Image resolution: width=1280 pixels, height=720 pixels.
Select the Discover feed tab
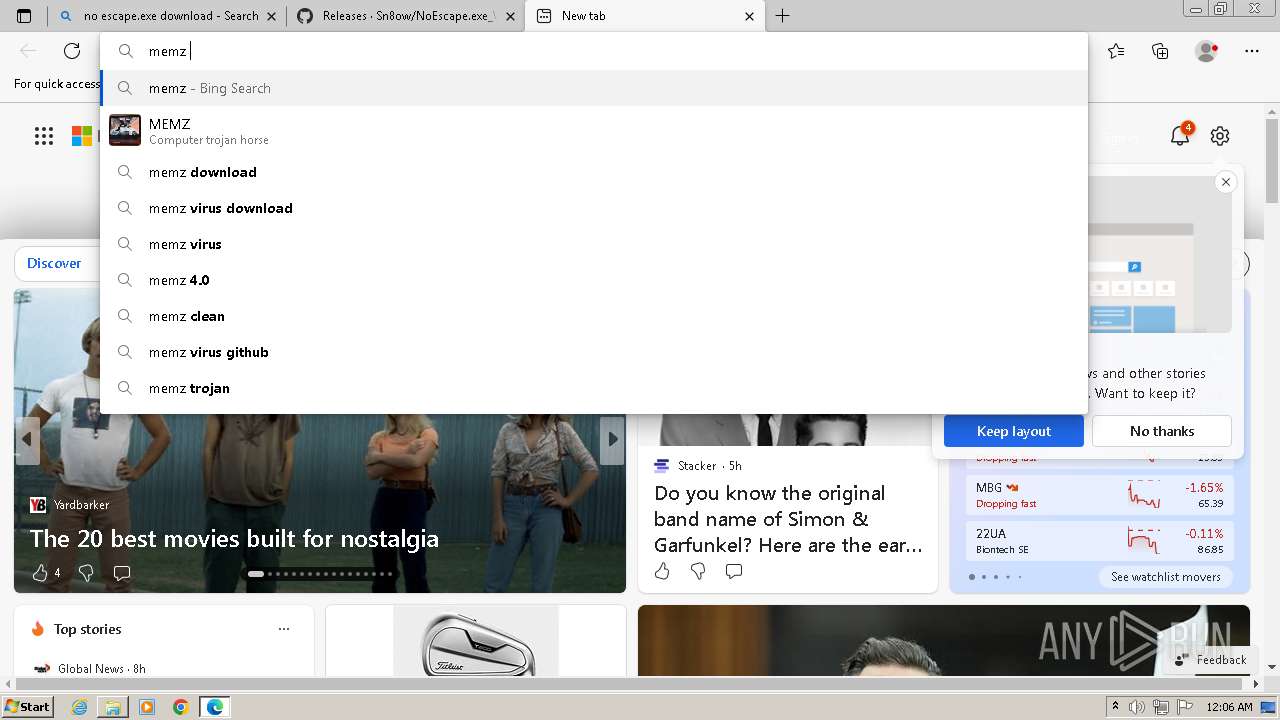coord(54,263)
